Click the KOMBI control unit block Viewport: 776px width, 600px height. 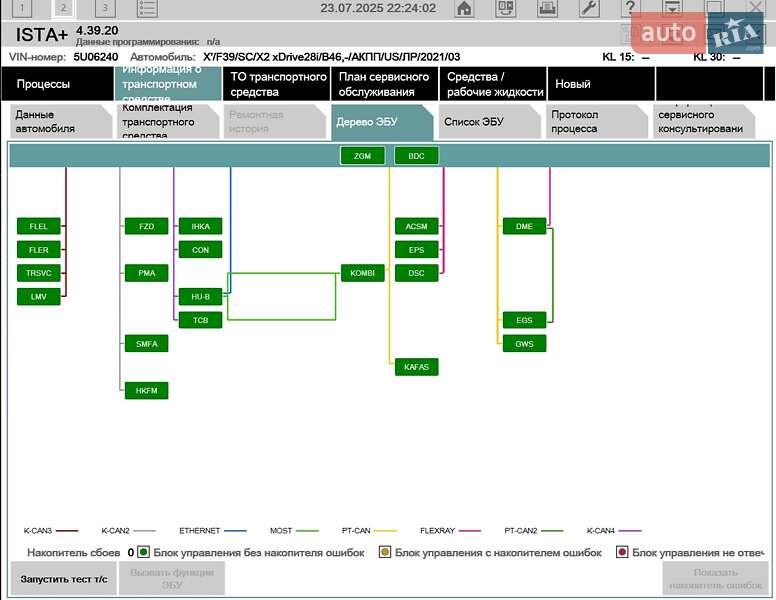click(x=362, y=273)
